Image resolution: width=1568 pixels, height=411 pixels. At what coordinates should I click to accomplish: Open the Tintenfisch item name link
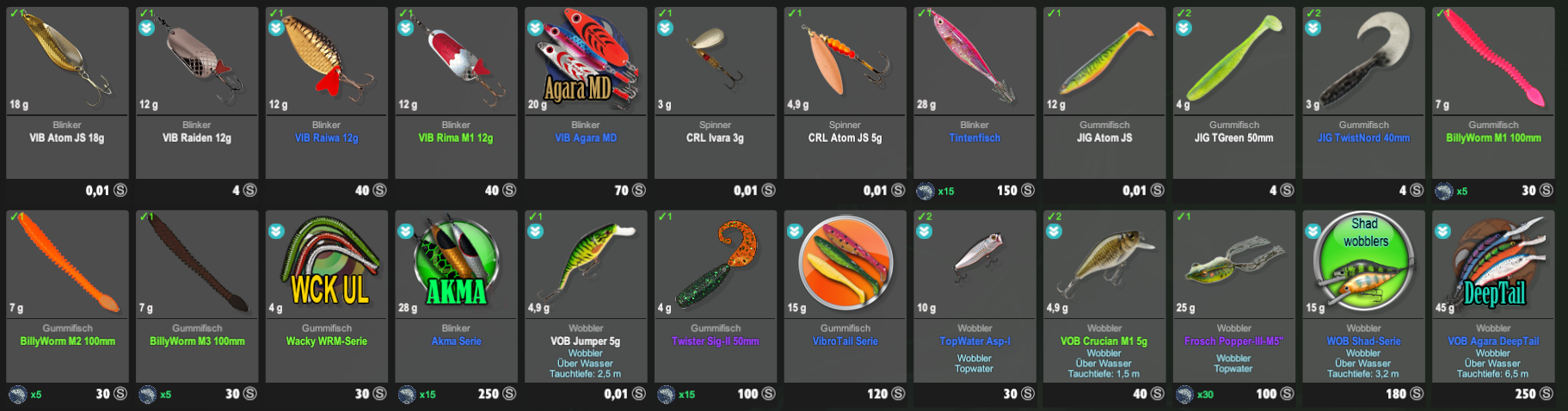point(975,138)
